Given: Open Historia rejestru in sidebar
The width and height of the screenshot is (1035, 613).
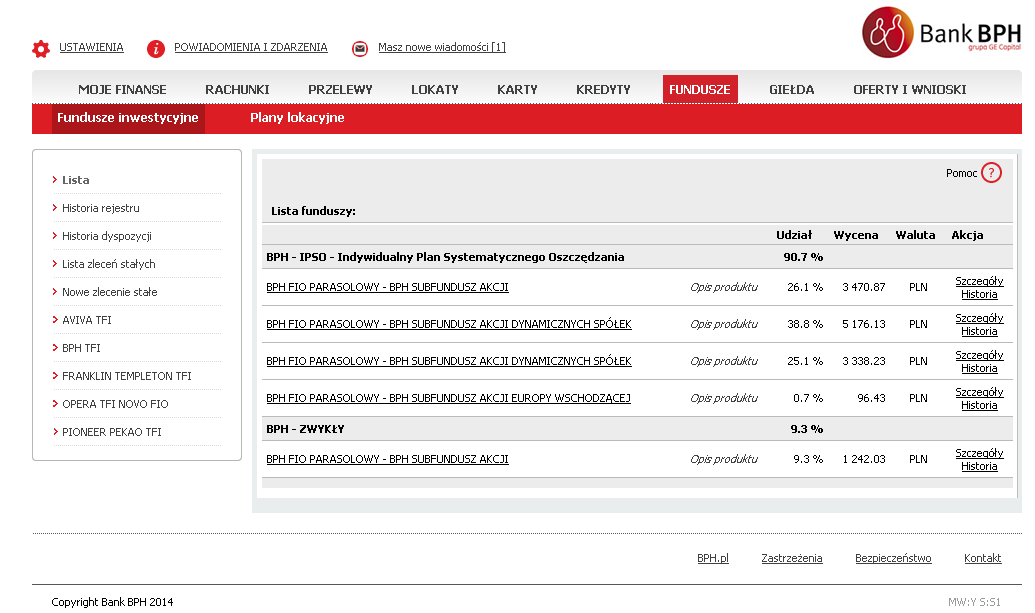Looking at the screenshot, I should (x=100, y=208).
